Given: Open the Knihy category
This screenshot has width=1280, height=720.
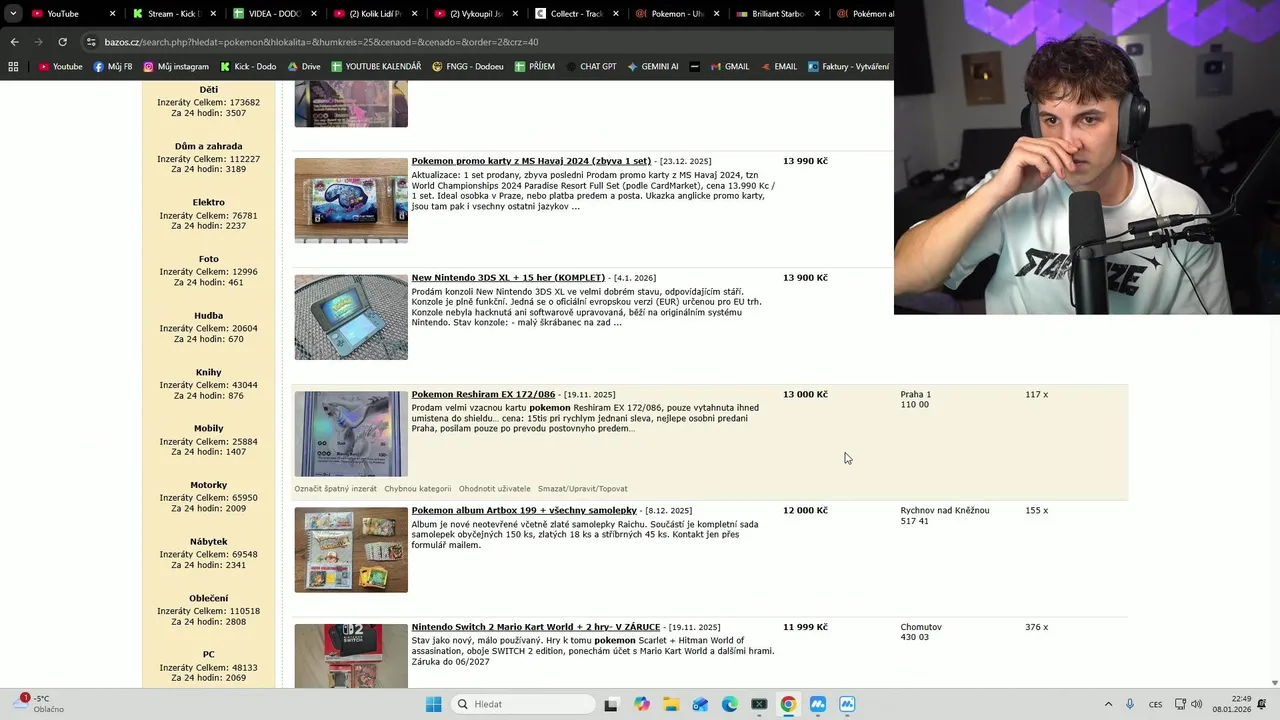Looking at the screenshot, I should pyautogui.click(x=208, y=372).
